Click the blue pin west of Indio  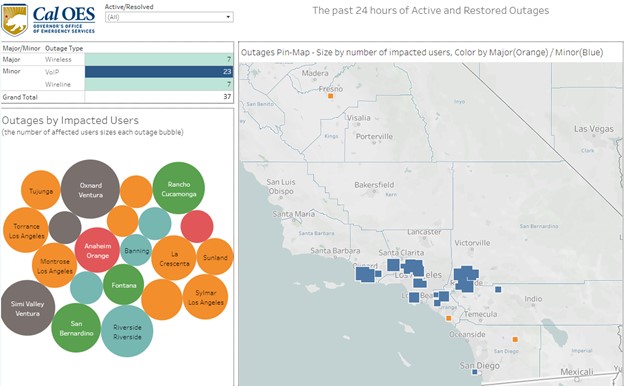point(498,289)
